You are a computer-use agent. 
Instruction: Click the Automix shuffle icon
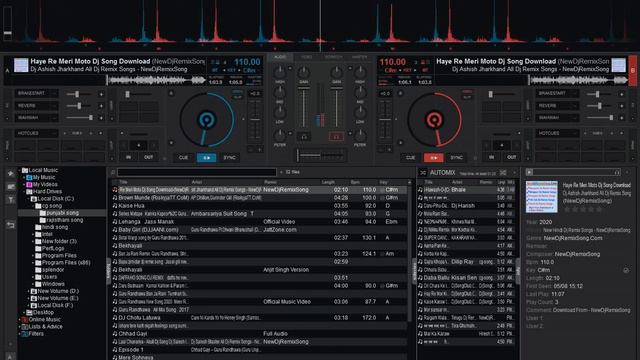point(423,173)
